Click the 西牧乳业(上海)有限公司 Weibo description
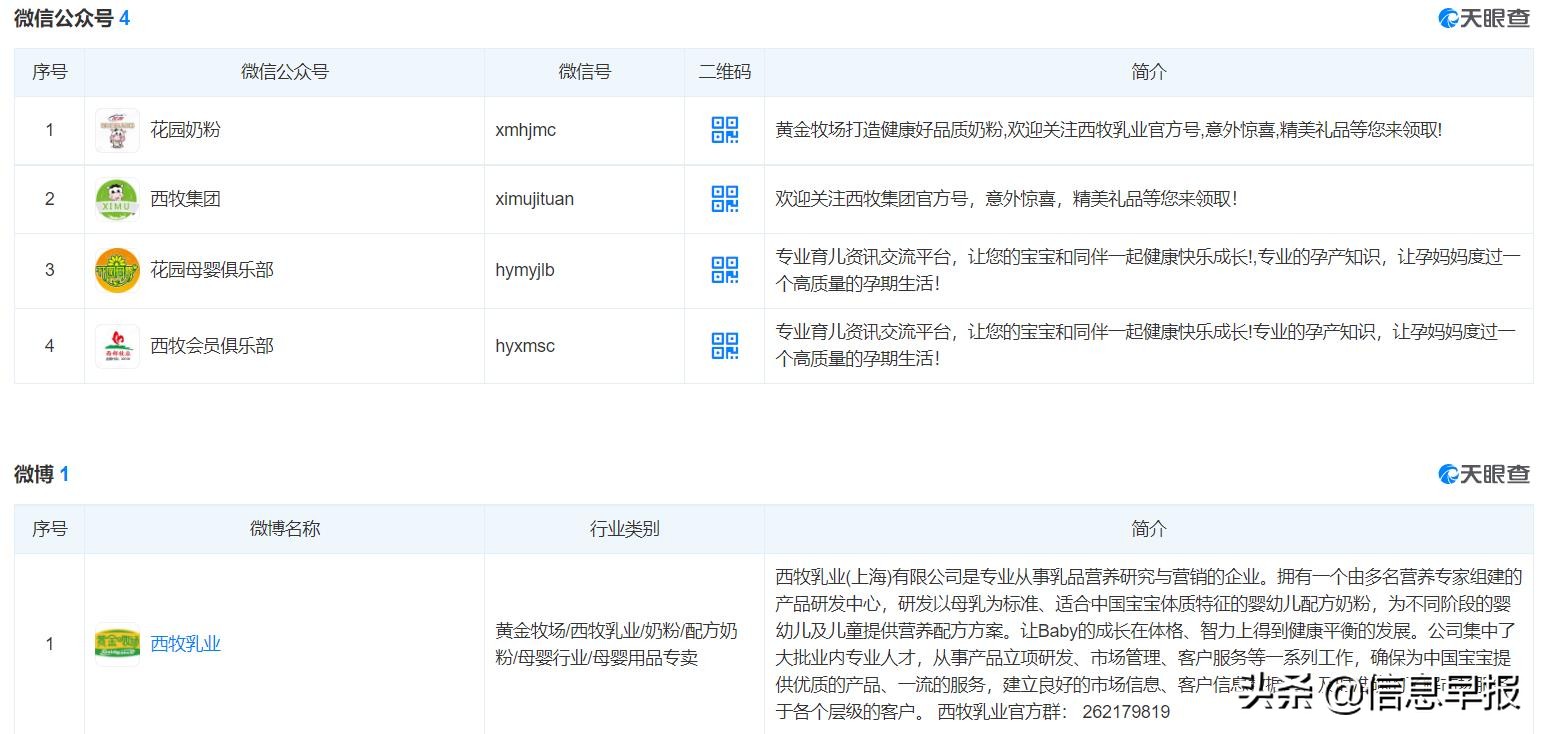The height and width of the screenshot is (734, 1543). [x=1148, y=644]
